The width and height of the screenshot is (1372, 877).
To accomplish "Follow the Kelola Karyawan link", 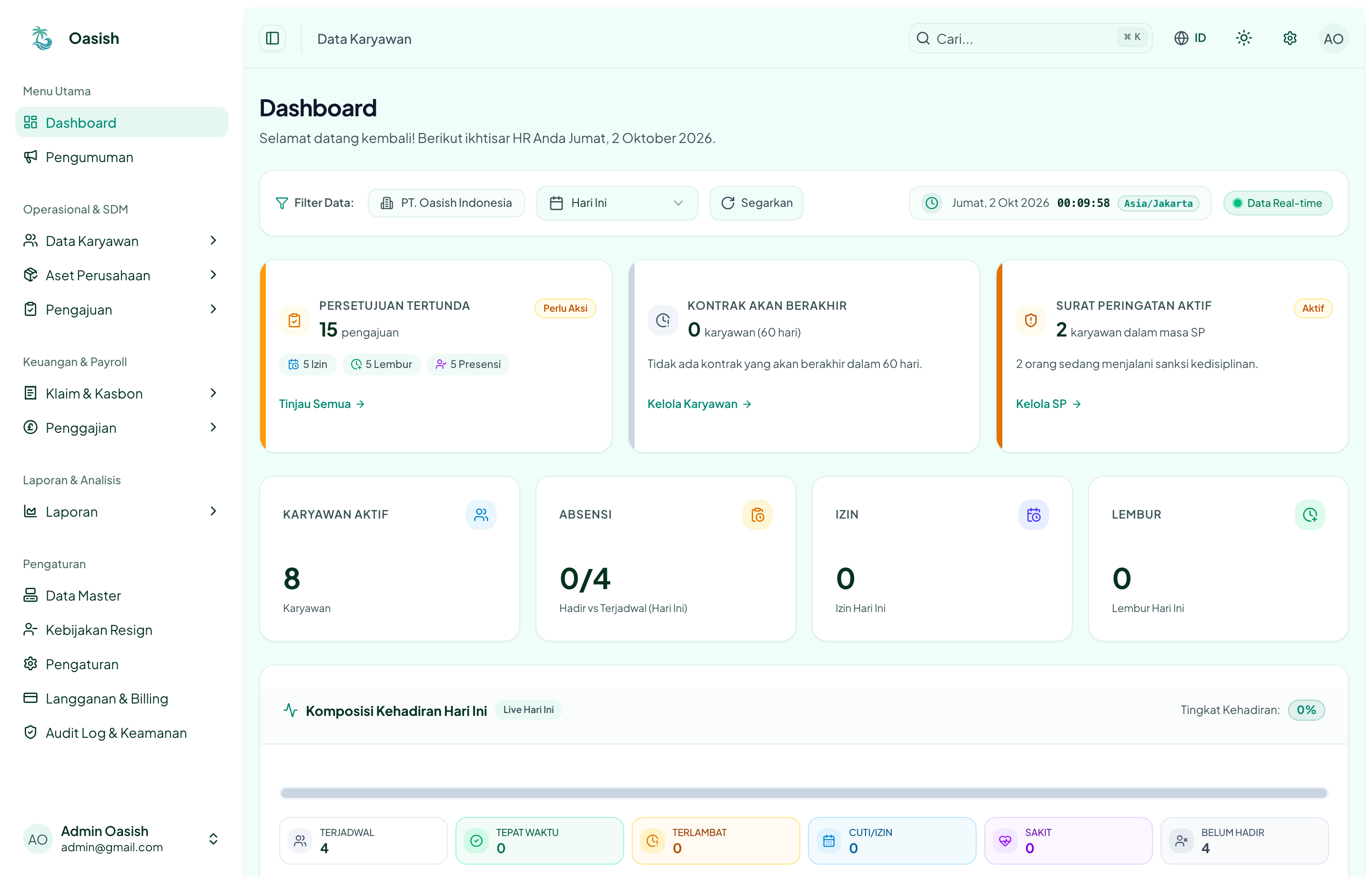I will coord(699,404).
